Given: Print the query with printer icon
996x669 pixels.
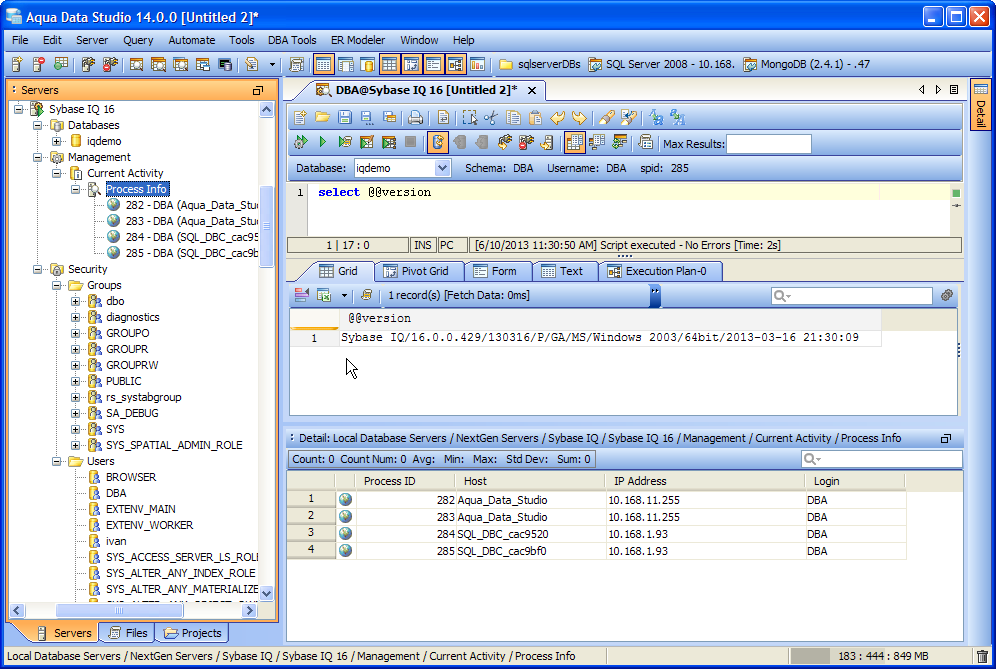Looking at the screenshot, I should (x=415, y=118).
